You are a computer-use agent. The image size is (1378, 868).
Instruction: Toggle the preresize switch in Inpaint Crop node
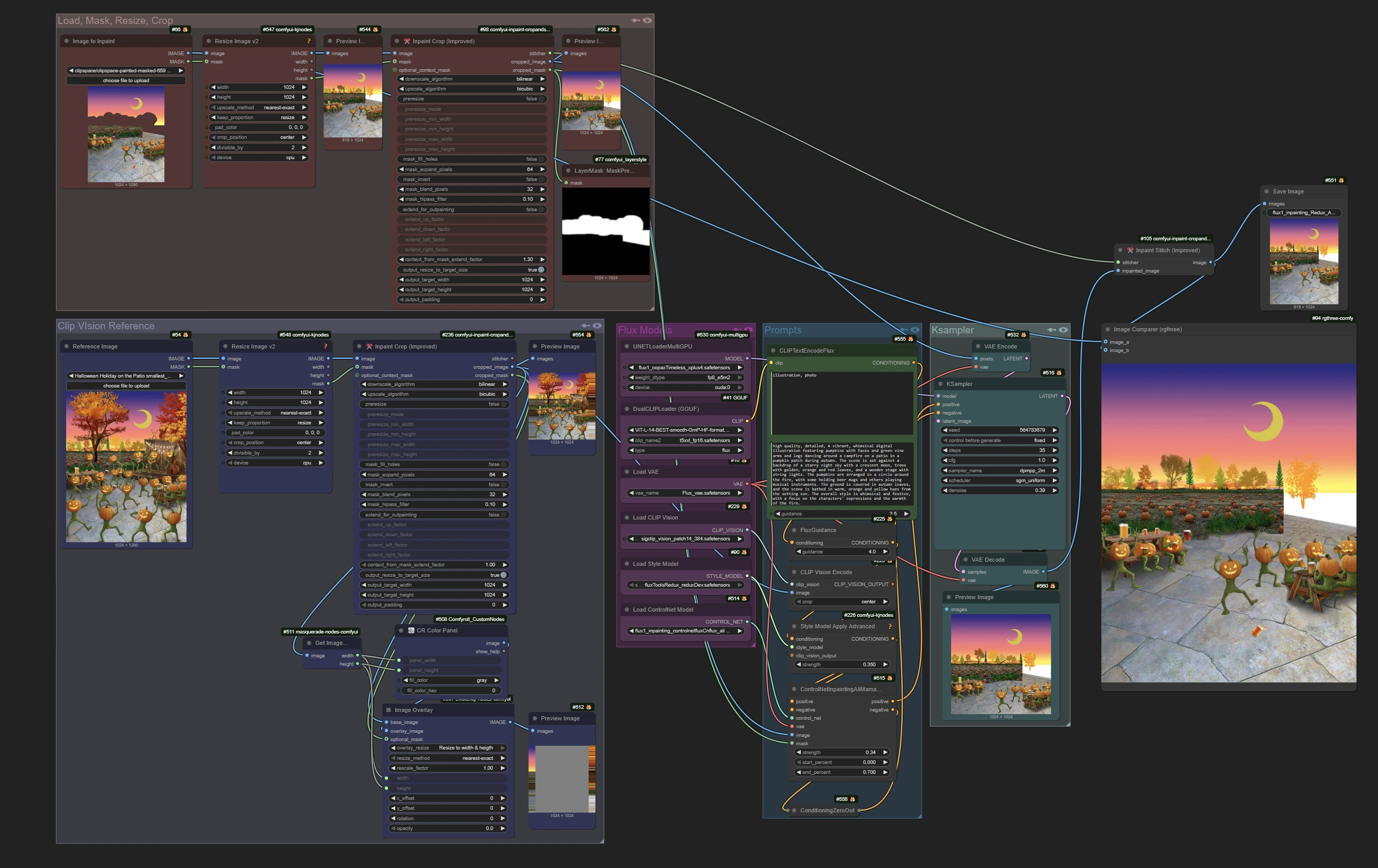coord(538,98)
